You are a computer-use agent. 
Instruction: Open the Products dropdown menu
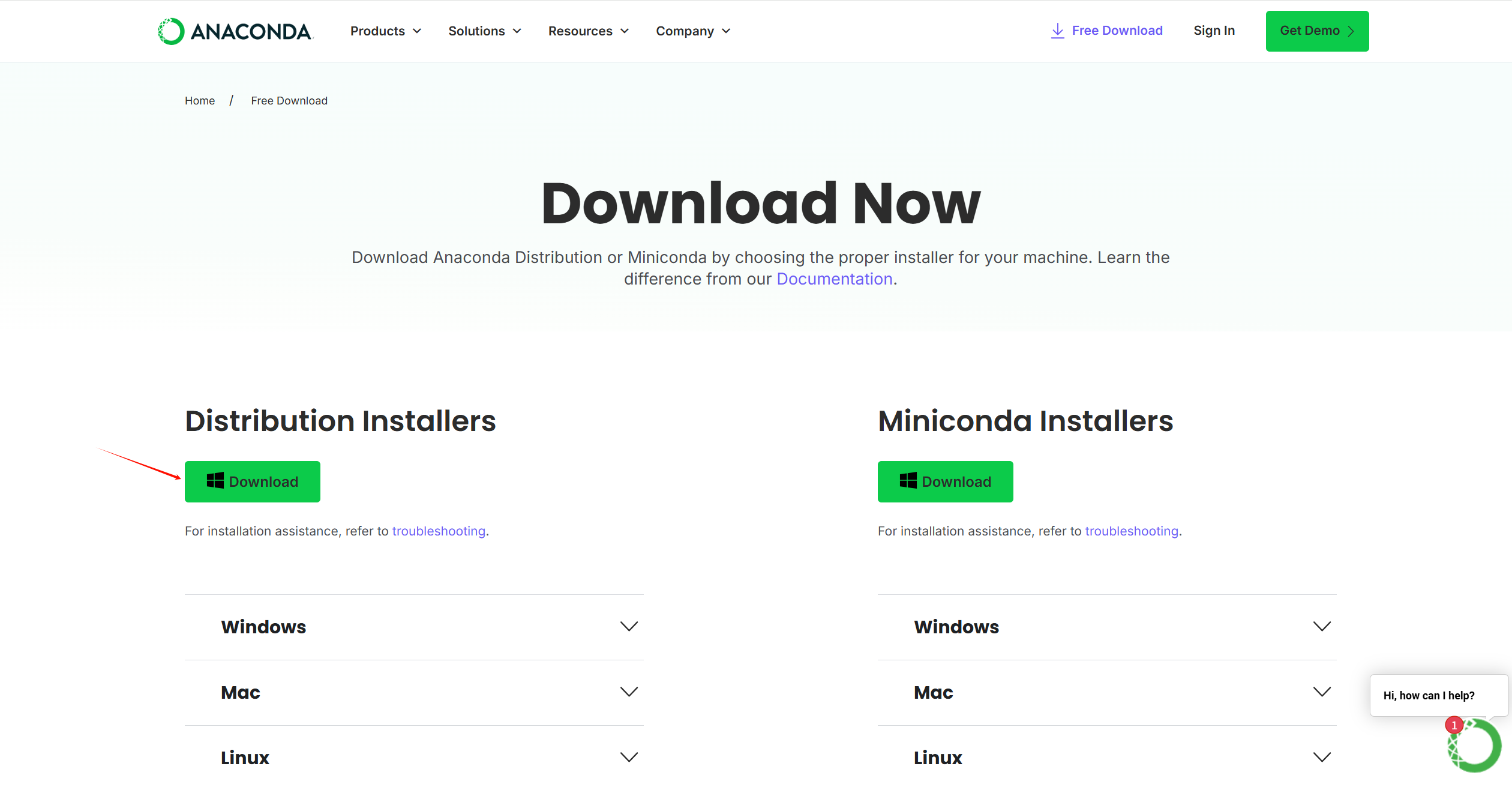(386, 31)
